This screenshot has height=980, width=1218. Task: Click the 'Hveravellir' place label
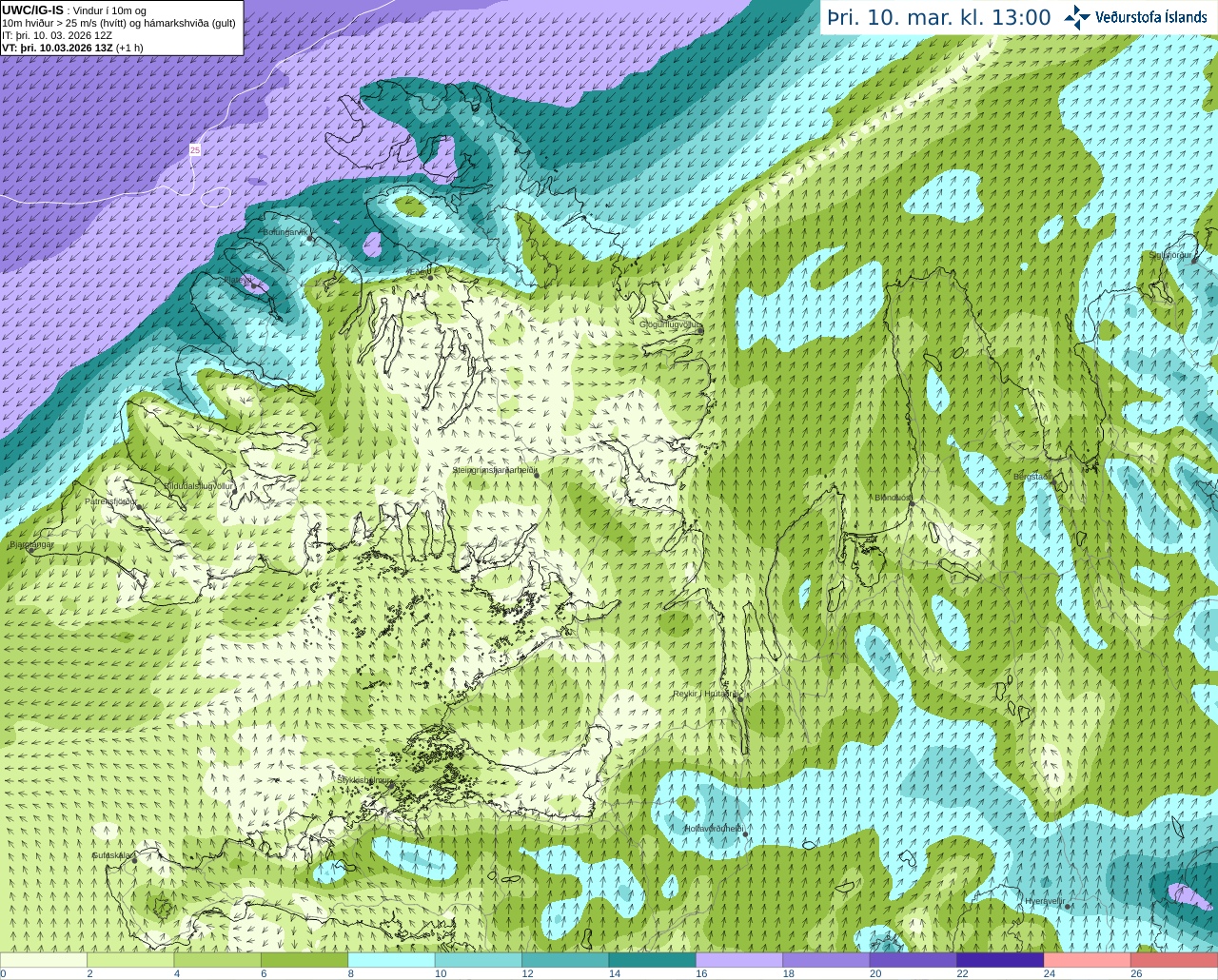pyautogui.click(x=1044, y=901)
